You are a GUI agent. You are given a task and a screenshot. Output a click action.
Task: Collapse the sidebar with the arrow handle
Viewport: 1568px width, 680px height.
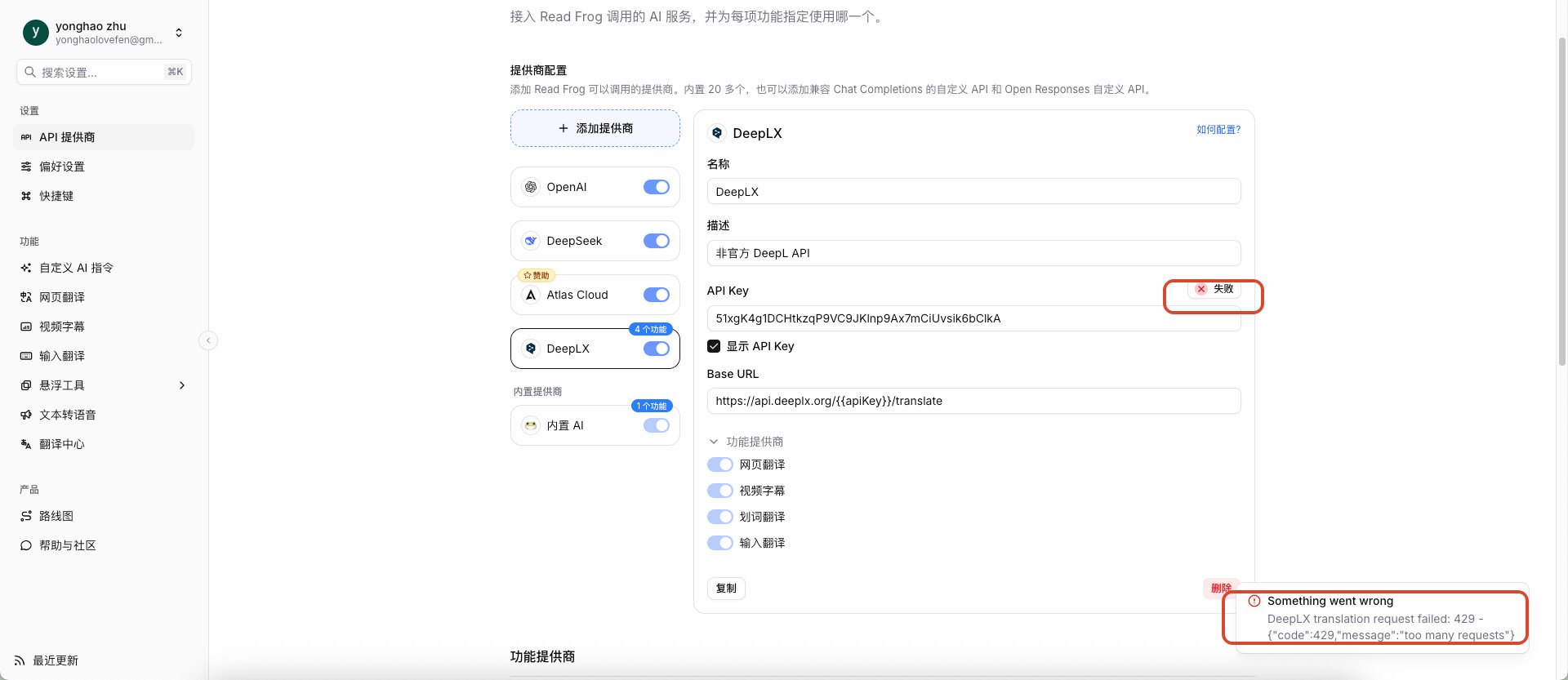pos(208,340)
